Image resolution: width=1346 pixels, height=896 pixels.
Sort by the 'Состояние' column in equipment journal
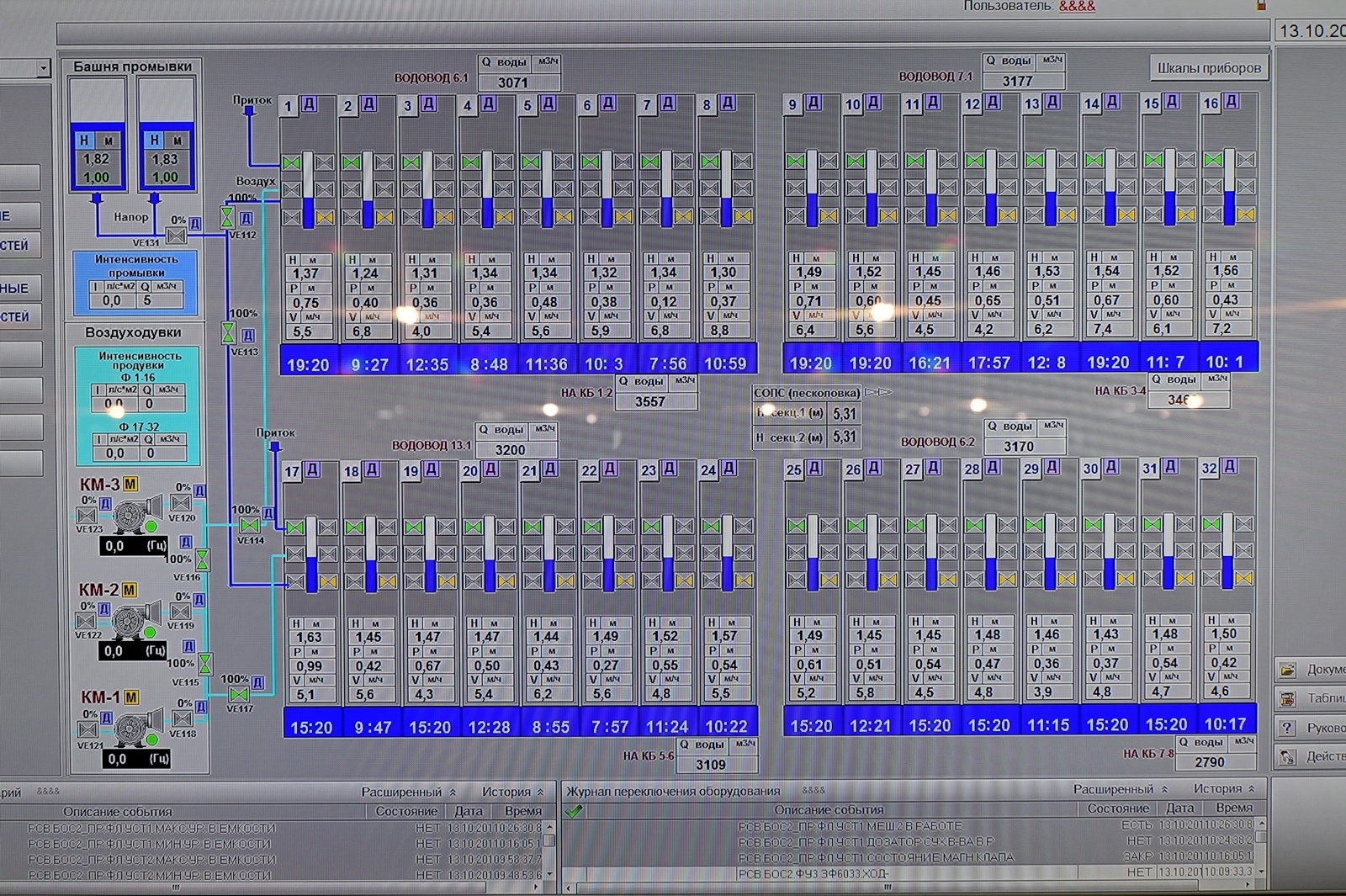click(1117, 809)
